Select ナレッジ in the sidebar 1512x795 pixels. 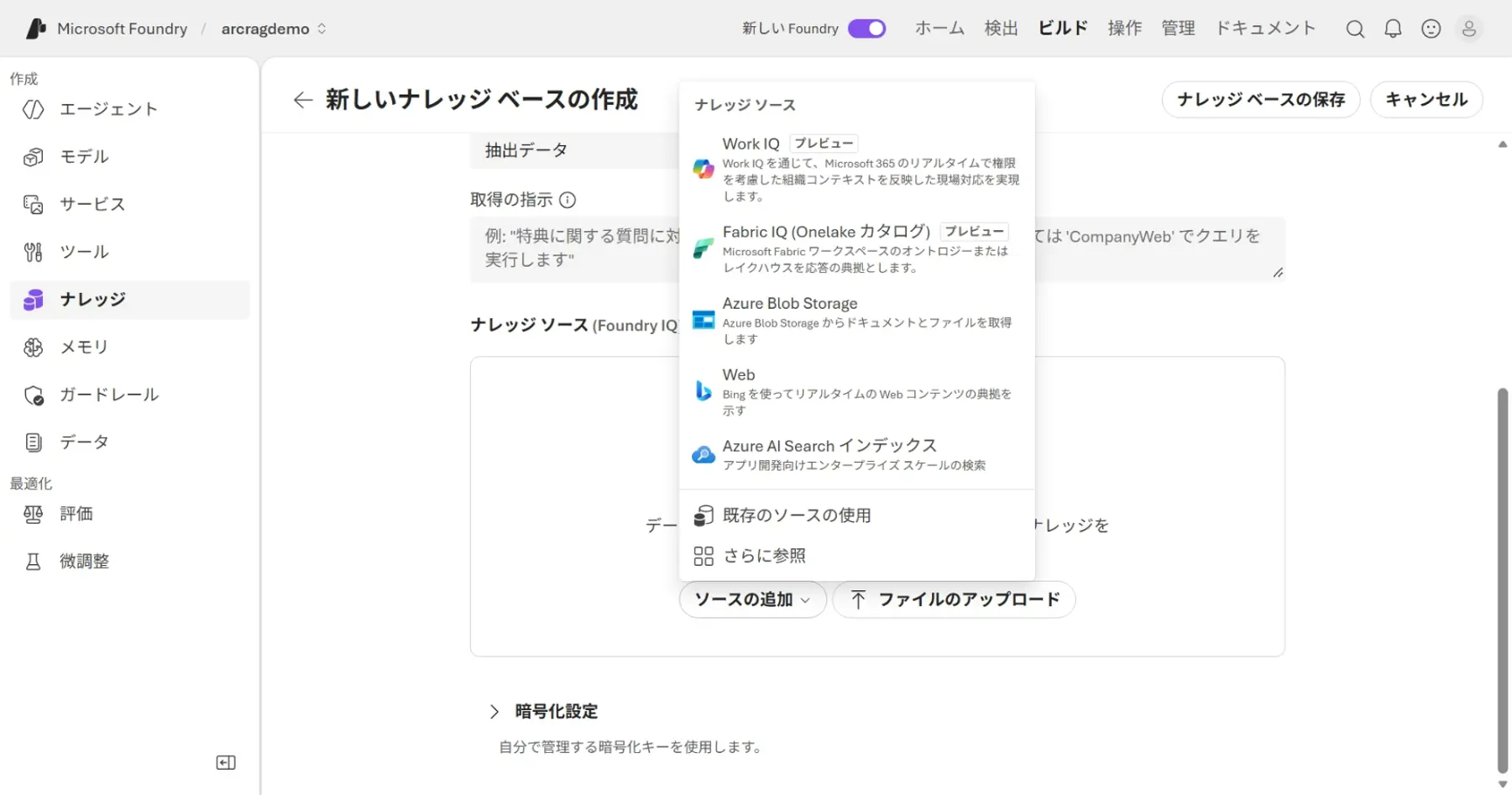tap(130, 300)
